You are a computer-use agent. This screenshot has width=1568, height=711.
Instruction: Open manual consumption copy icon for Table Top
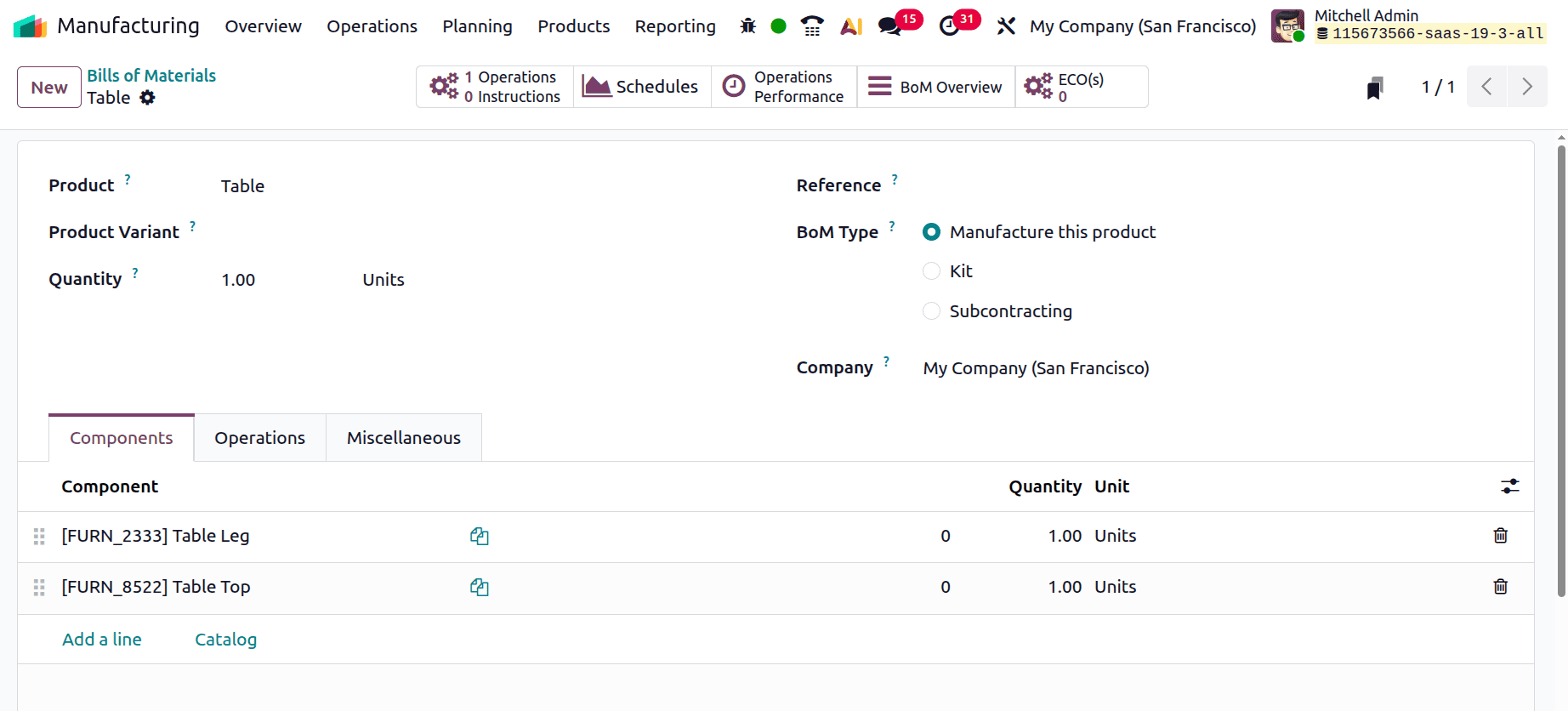[480, 588]
